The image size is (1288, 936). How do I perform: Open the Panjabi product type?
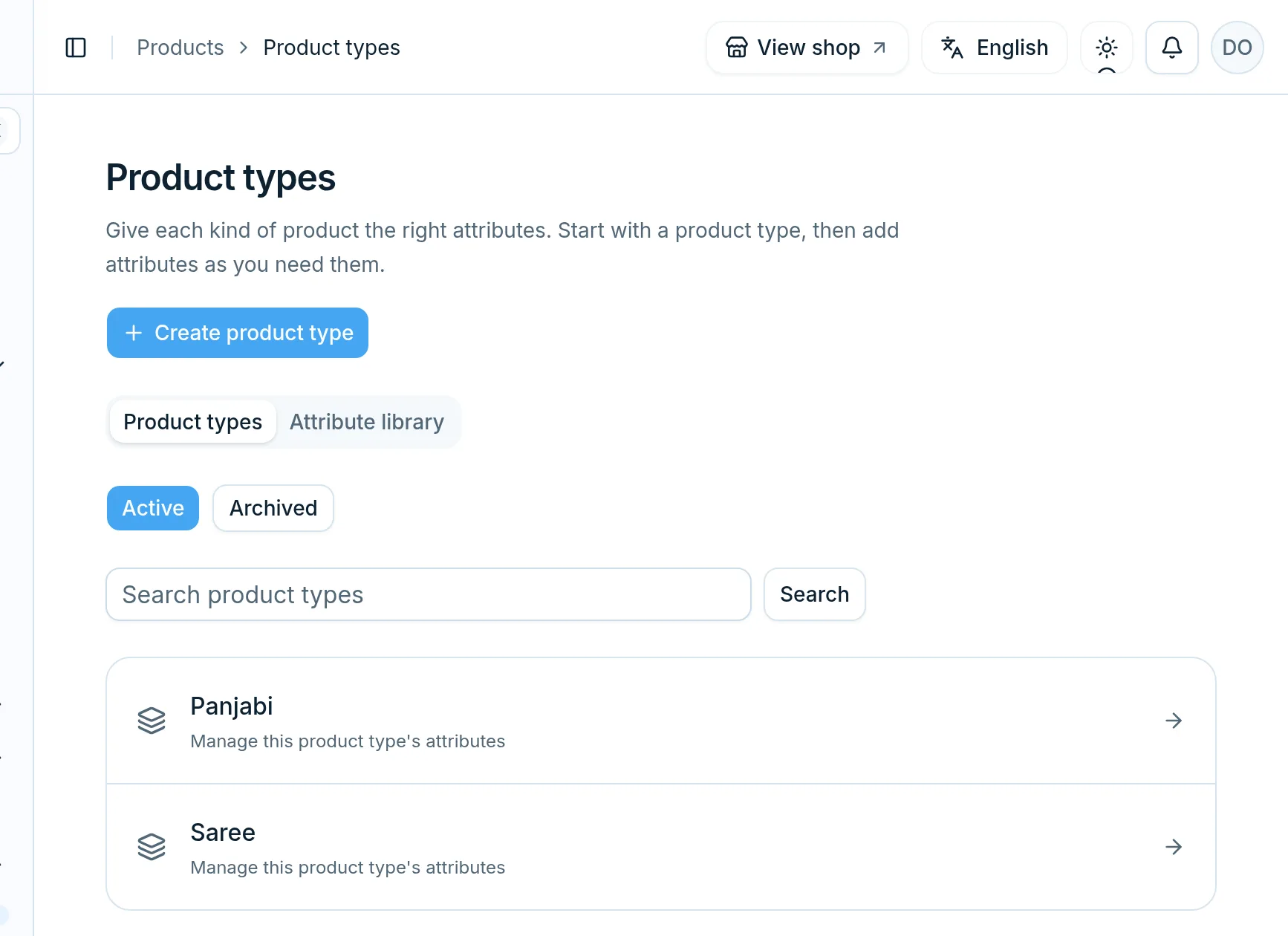click(x=661, y=721)
